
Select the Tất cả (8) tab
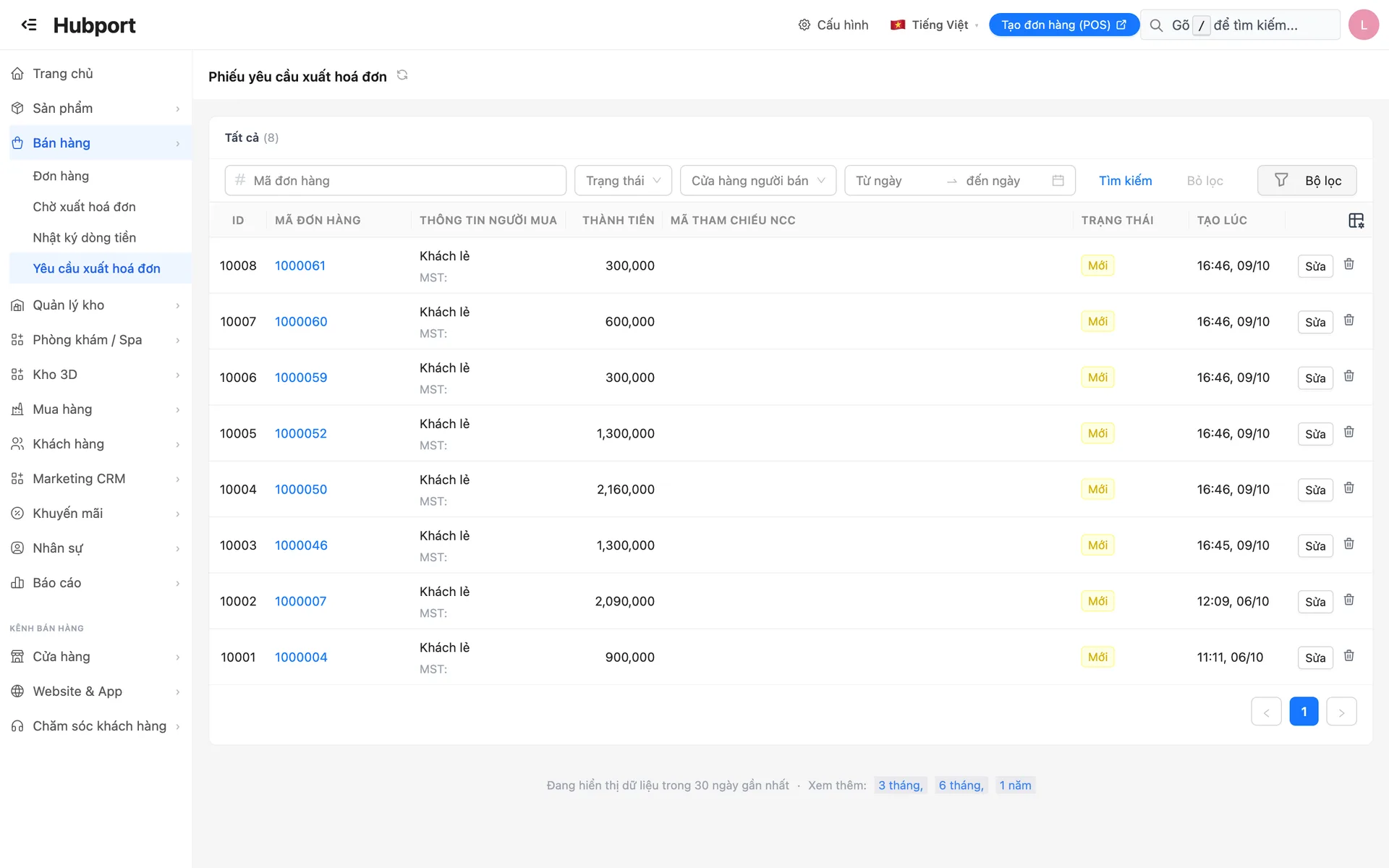[x=251, y=137]
